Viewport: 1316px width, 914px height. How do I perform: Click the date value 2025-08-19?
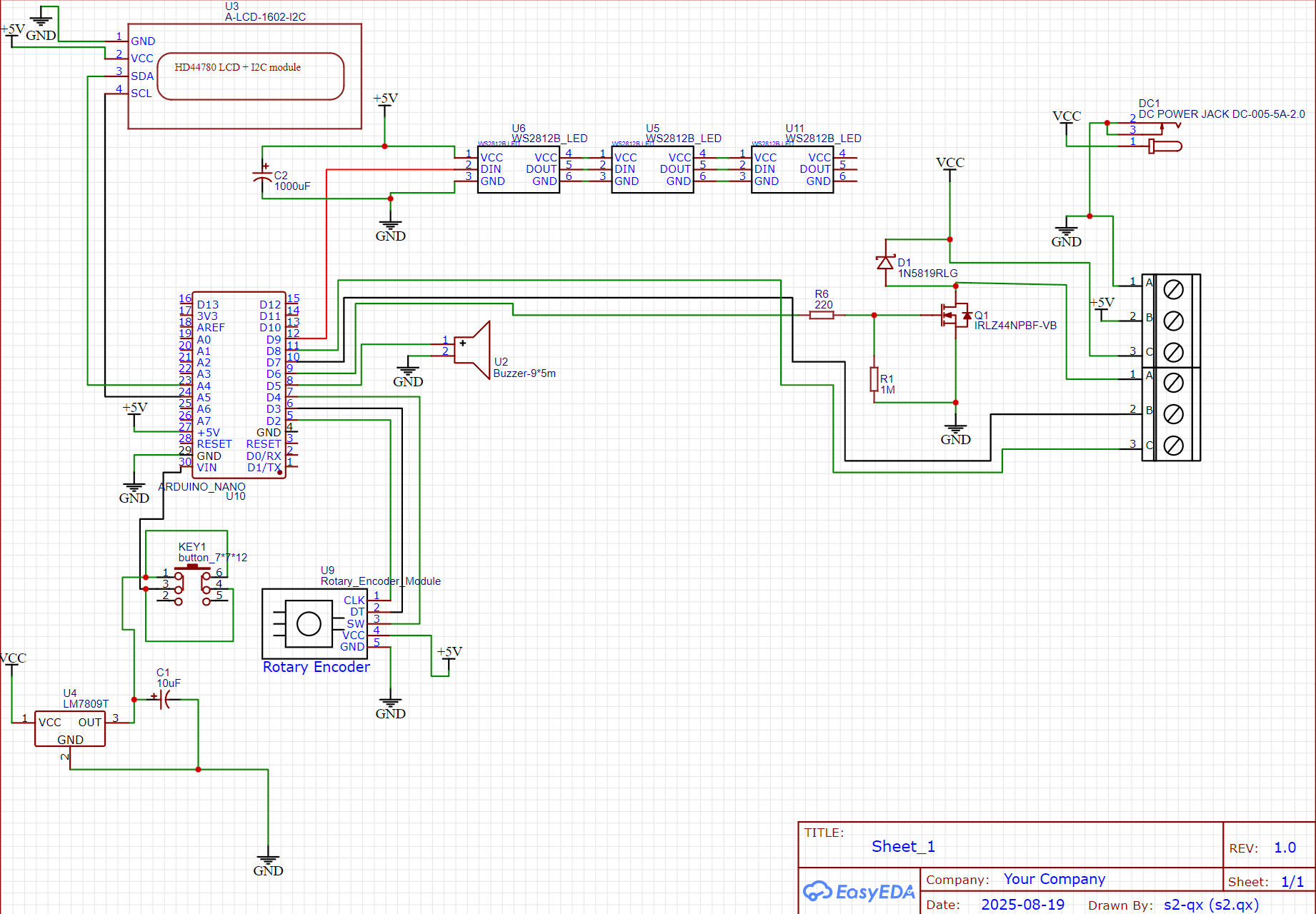tap(1022, 904)
